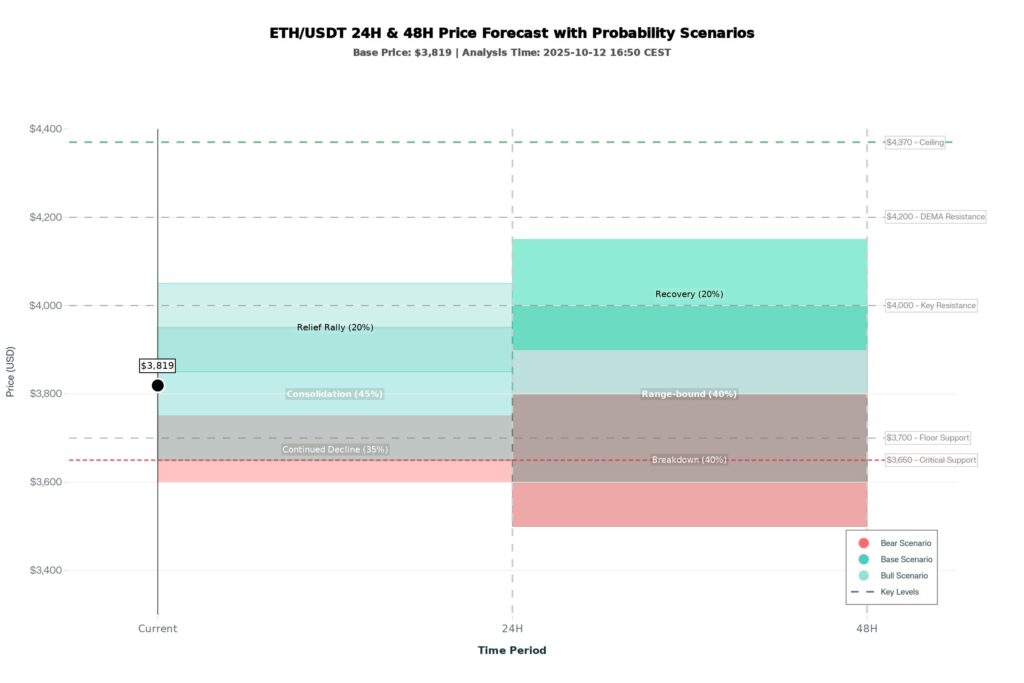Click the $4,370 - Ceiling level tag

(x=915, y=143)
